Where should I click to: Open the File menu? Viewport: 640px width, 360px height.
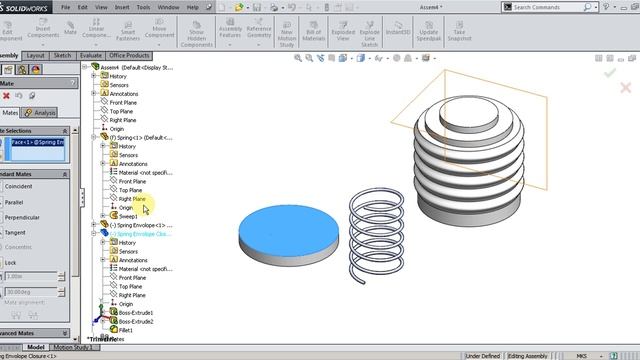(x=65, y=7)
